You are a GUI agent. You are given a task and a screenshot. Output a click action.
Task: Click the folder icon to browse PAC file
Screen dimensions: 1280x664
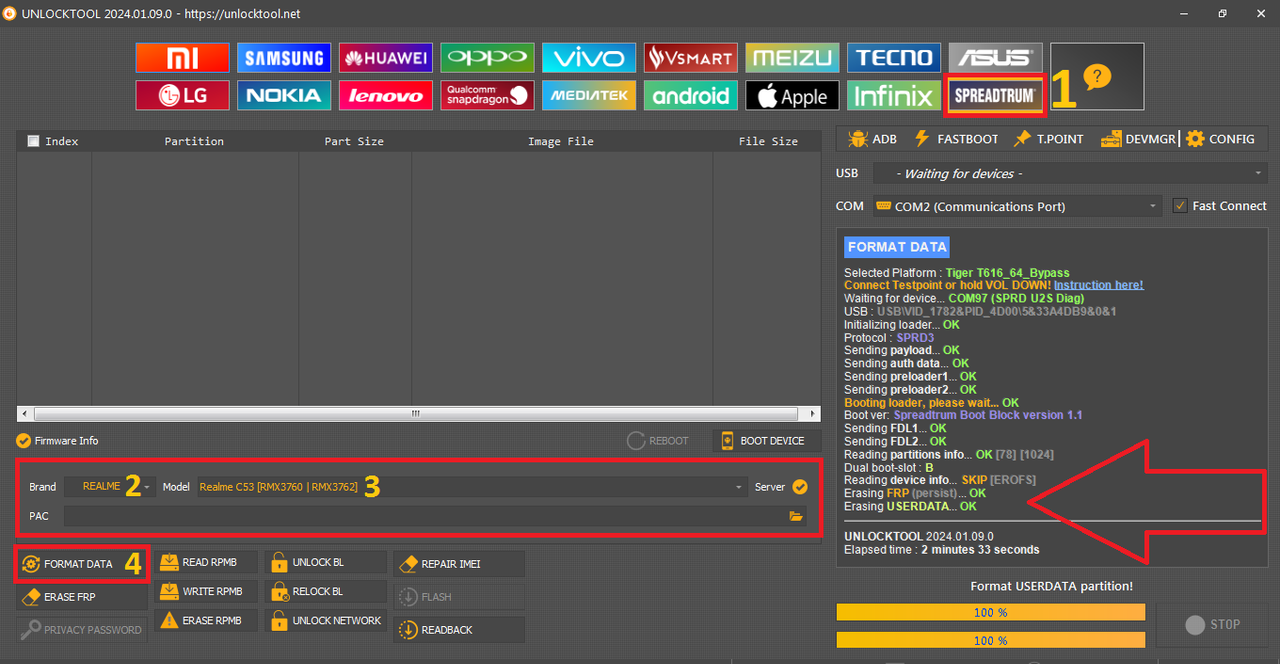796,516
